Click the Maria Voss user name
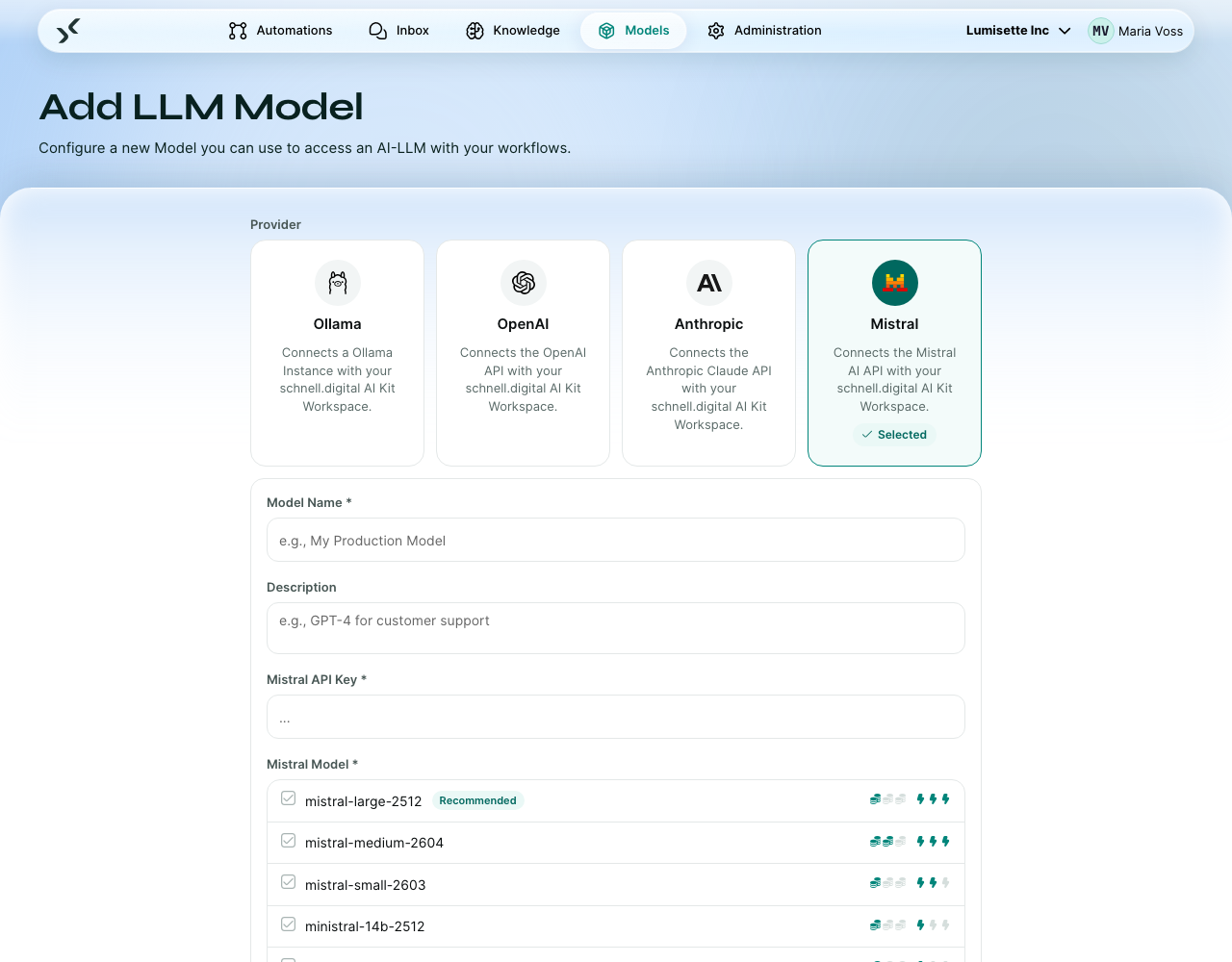 (x=1151, y=31)
